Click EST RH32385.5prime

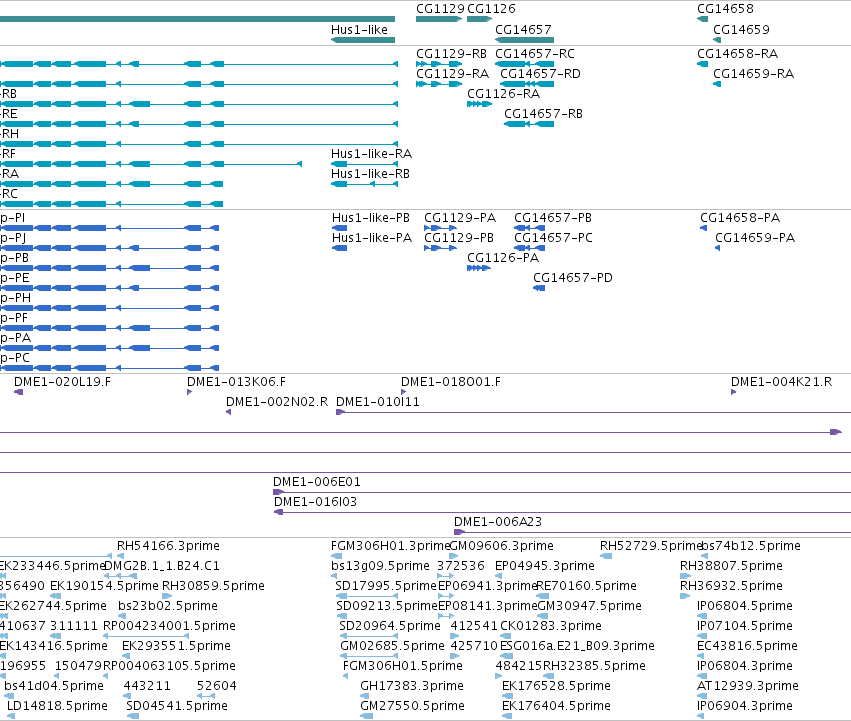coord(594,666)
